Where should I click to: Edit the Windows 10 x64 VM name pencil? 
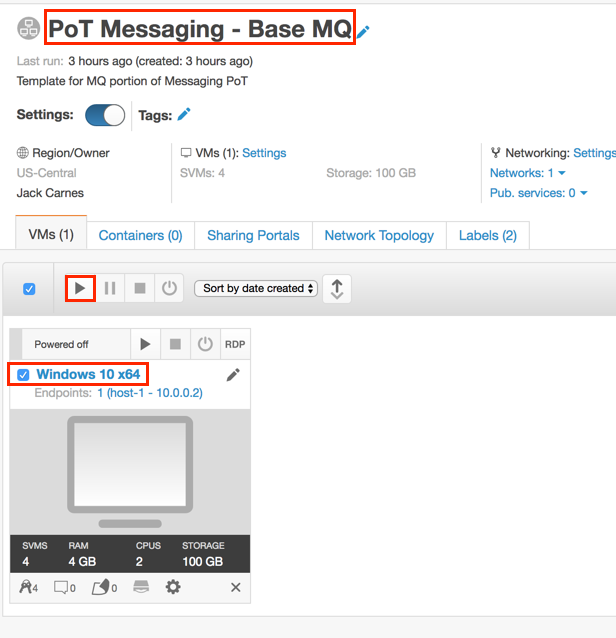(233, 375)
